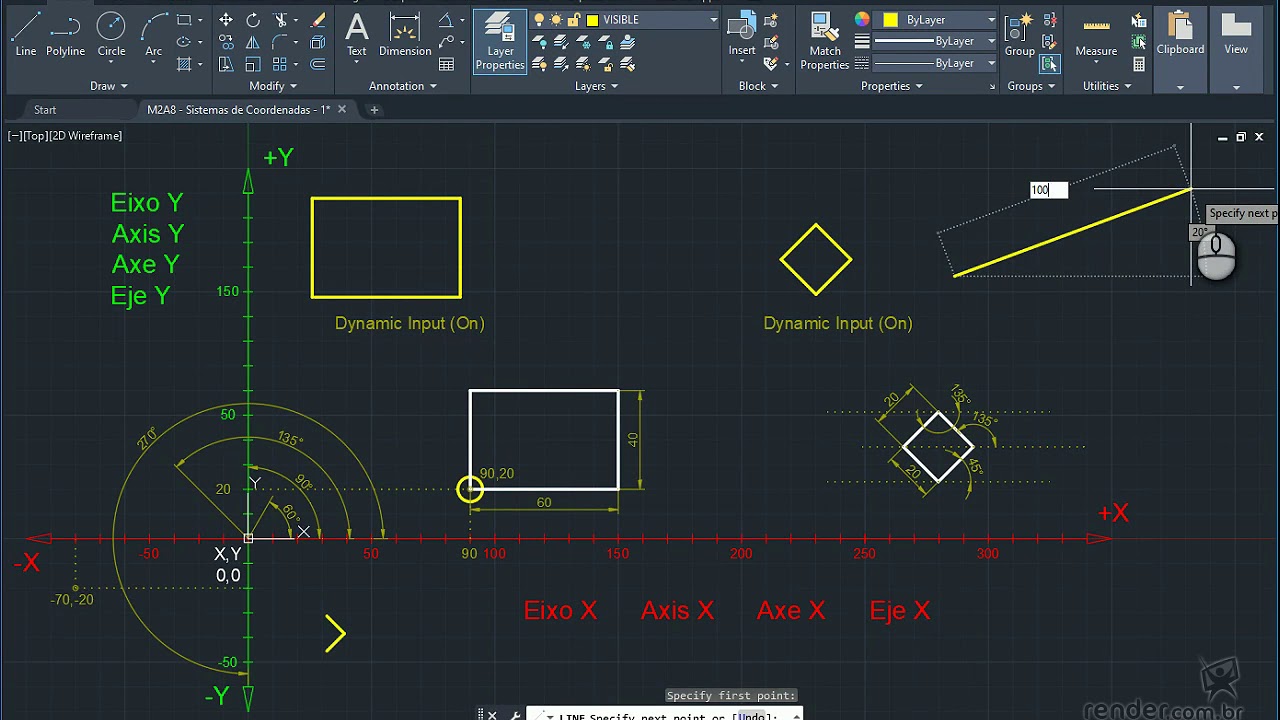Select the Leader annotation tool

click(446, 42)
